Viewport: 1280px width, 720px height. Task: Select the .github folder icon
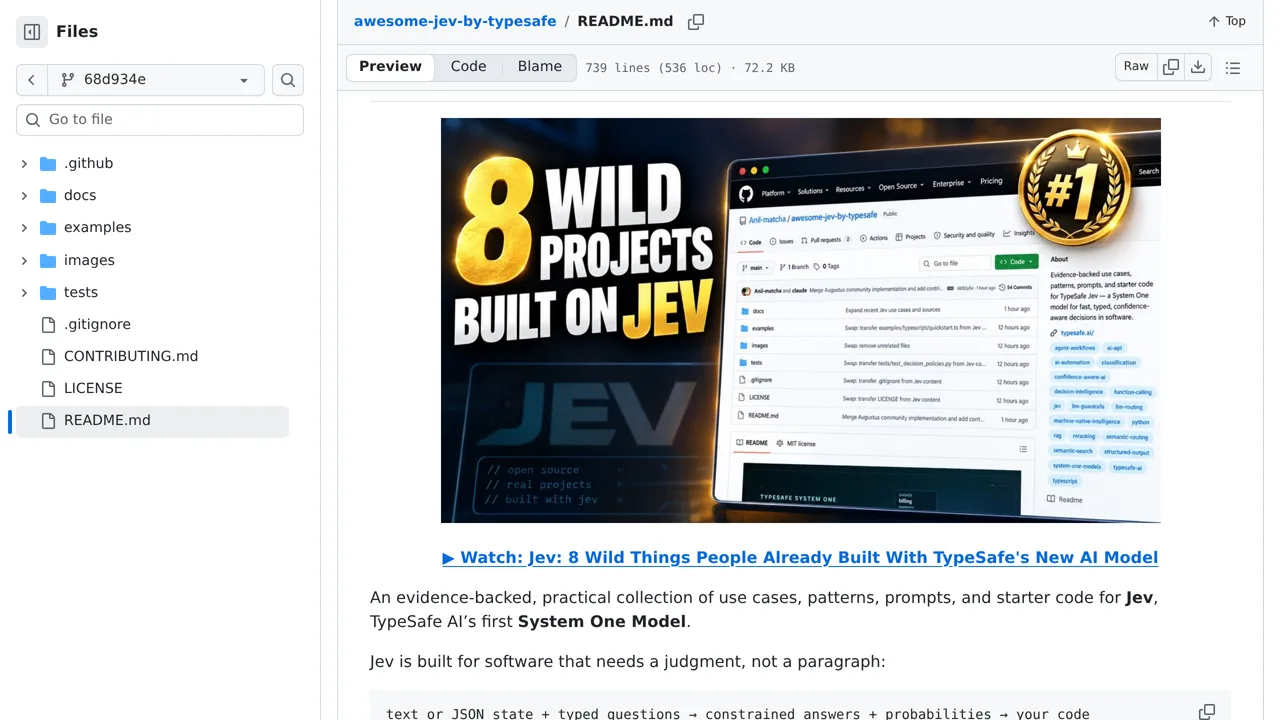tap(48, 164)
